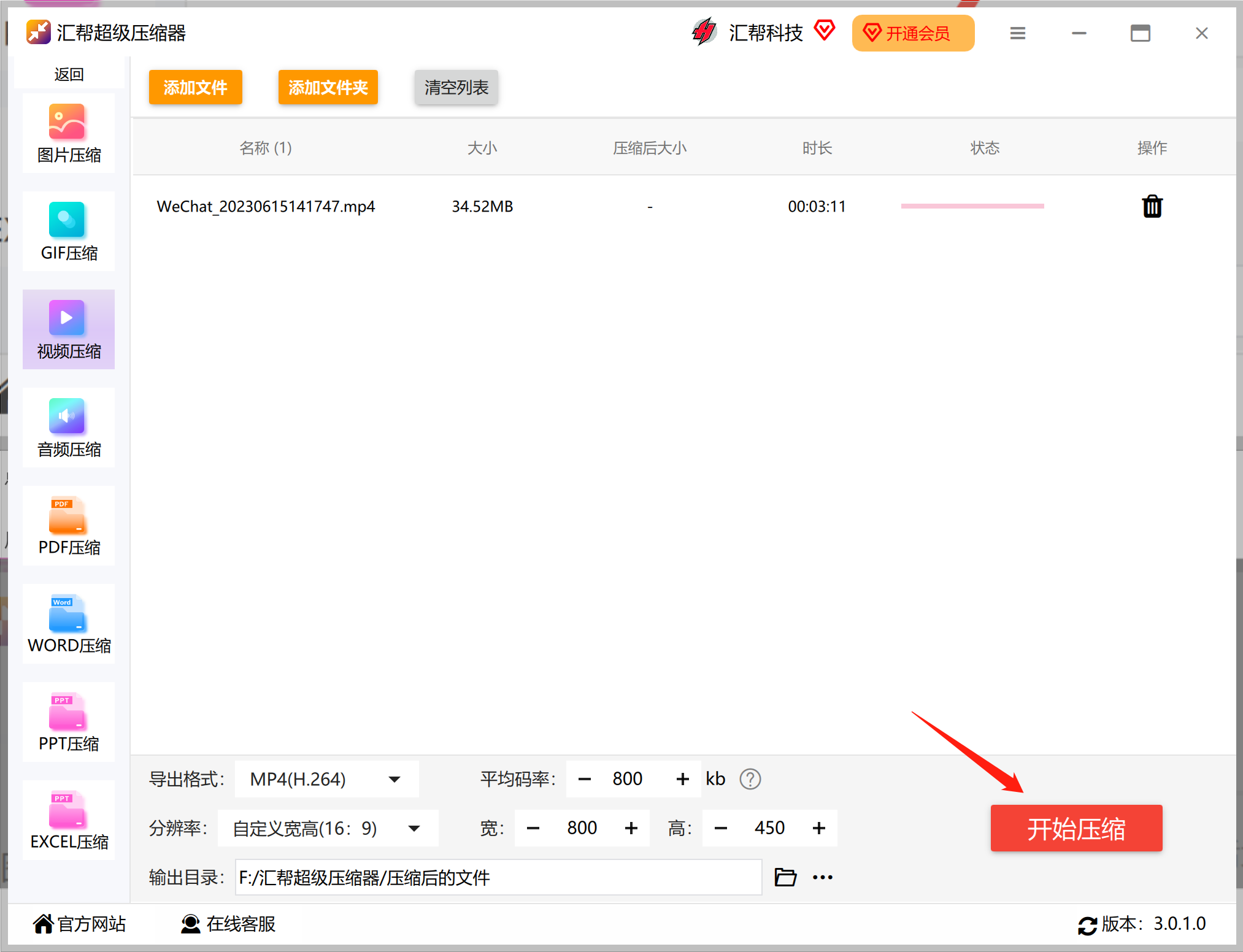Click the 时长 column header
Viewport: 1243px width, 952px height.
817,148
